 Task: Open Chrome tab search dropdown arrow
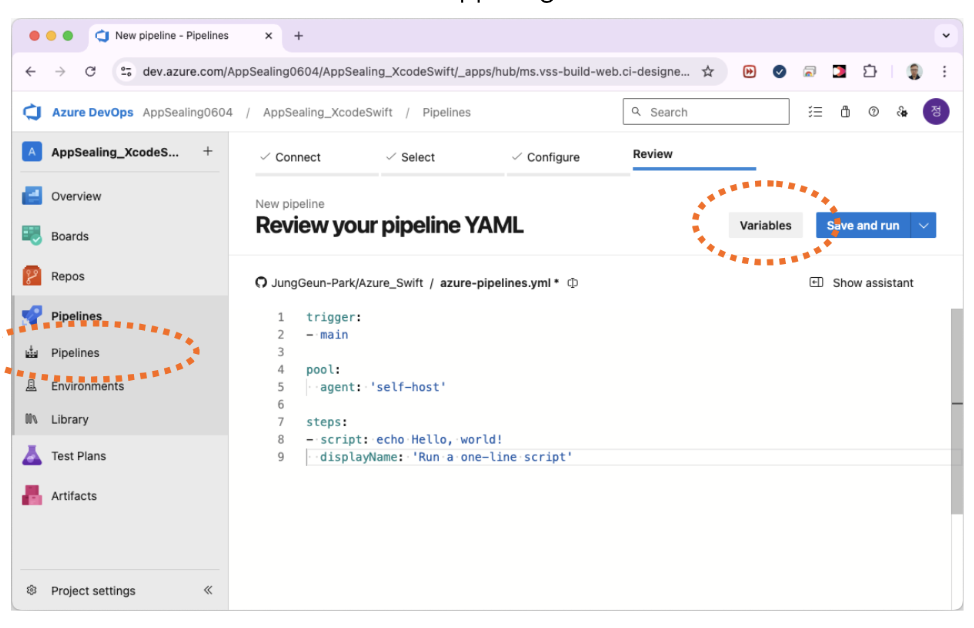[x=945, y=36]
